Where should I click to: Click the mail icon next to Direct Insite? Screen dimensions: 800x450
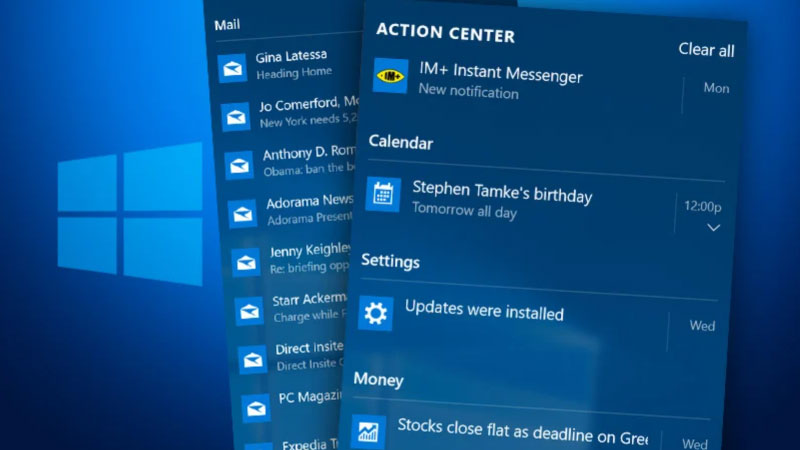point(252,358)
